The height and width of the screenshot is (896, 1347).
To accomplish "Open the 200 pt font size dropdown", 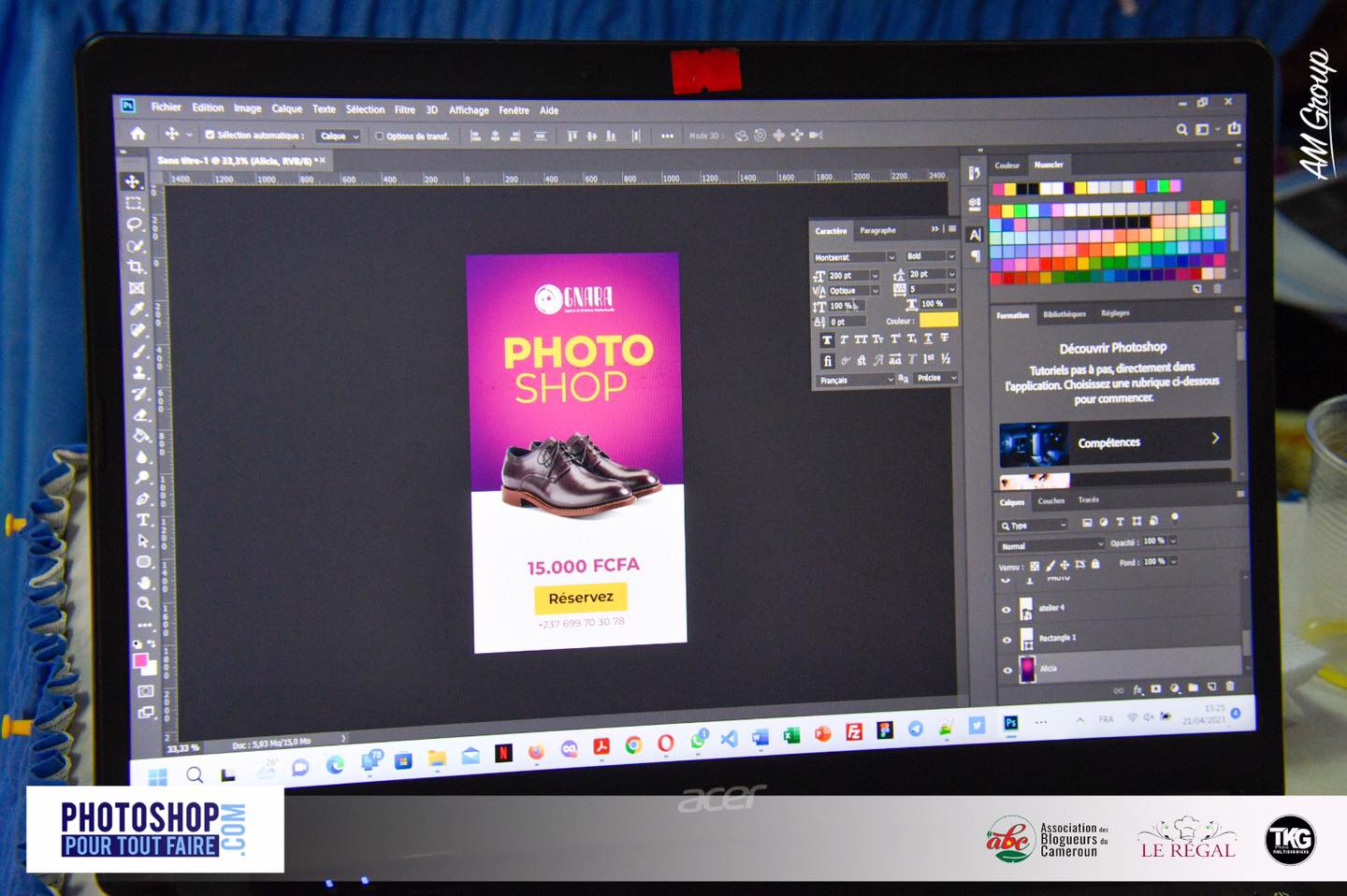I will coord(853,275).
